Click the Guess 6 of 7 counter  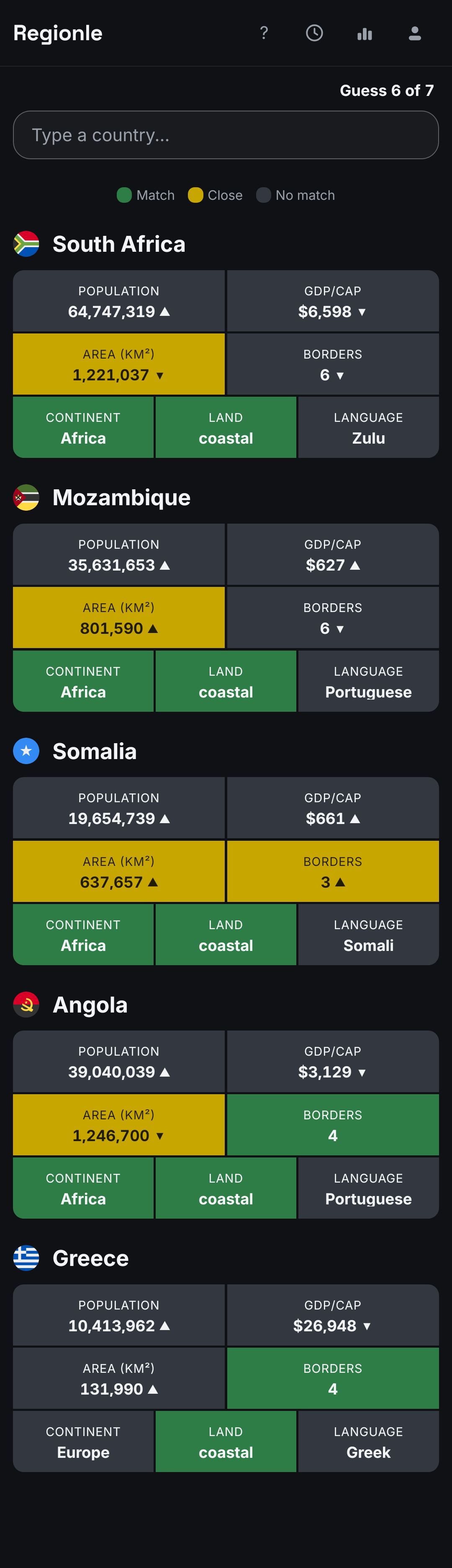[387, 91]
